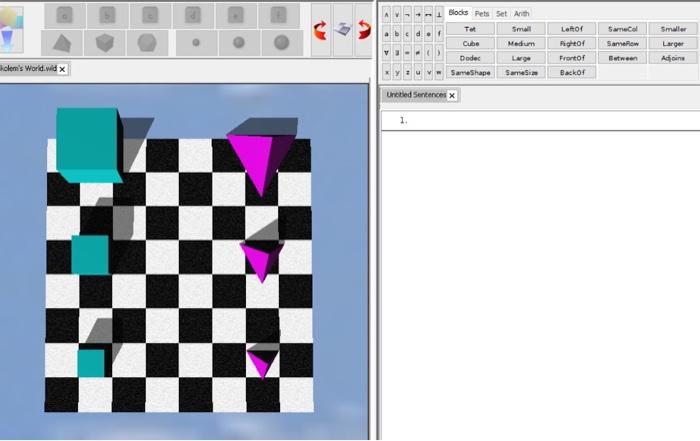This screenshot has width=700, height=441.
Task: Insert the Cube predicate
Action: point(471,44)
